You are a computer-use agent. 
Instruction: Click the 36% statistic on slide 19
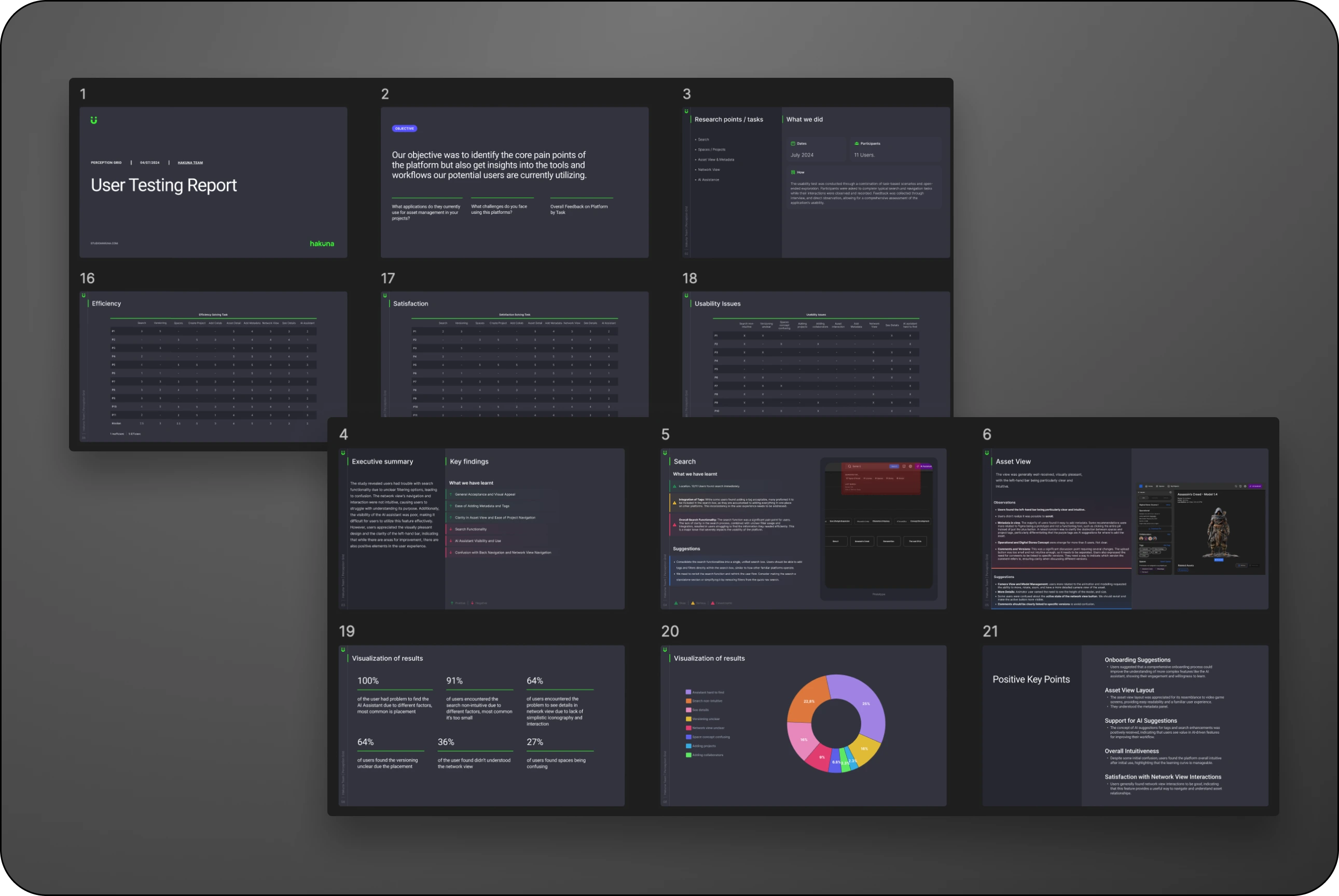446,742
